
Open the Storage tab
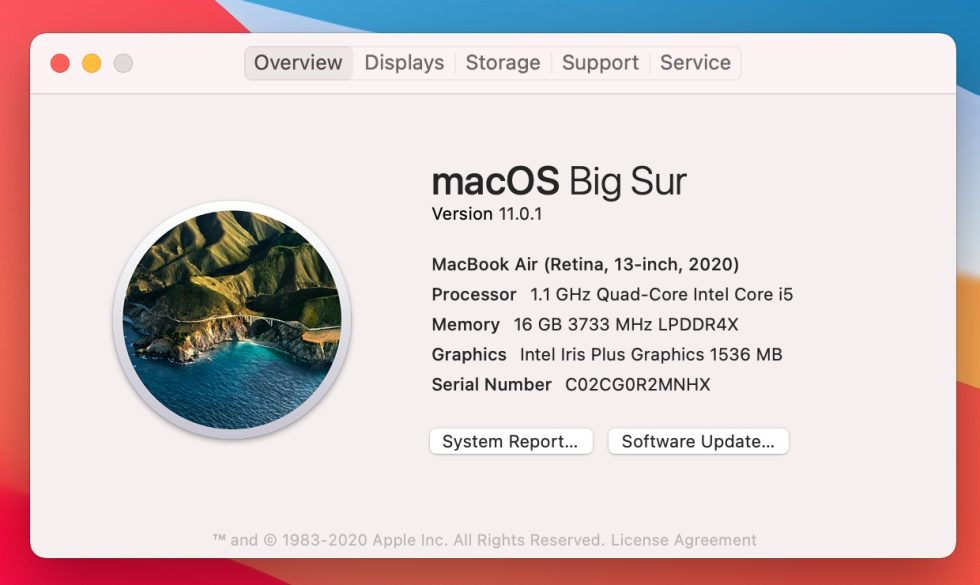coord(503,63)
